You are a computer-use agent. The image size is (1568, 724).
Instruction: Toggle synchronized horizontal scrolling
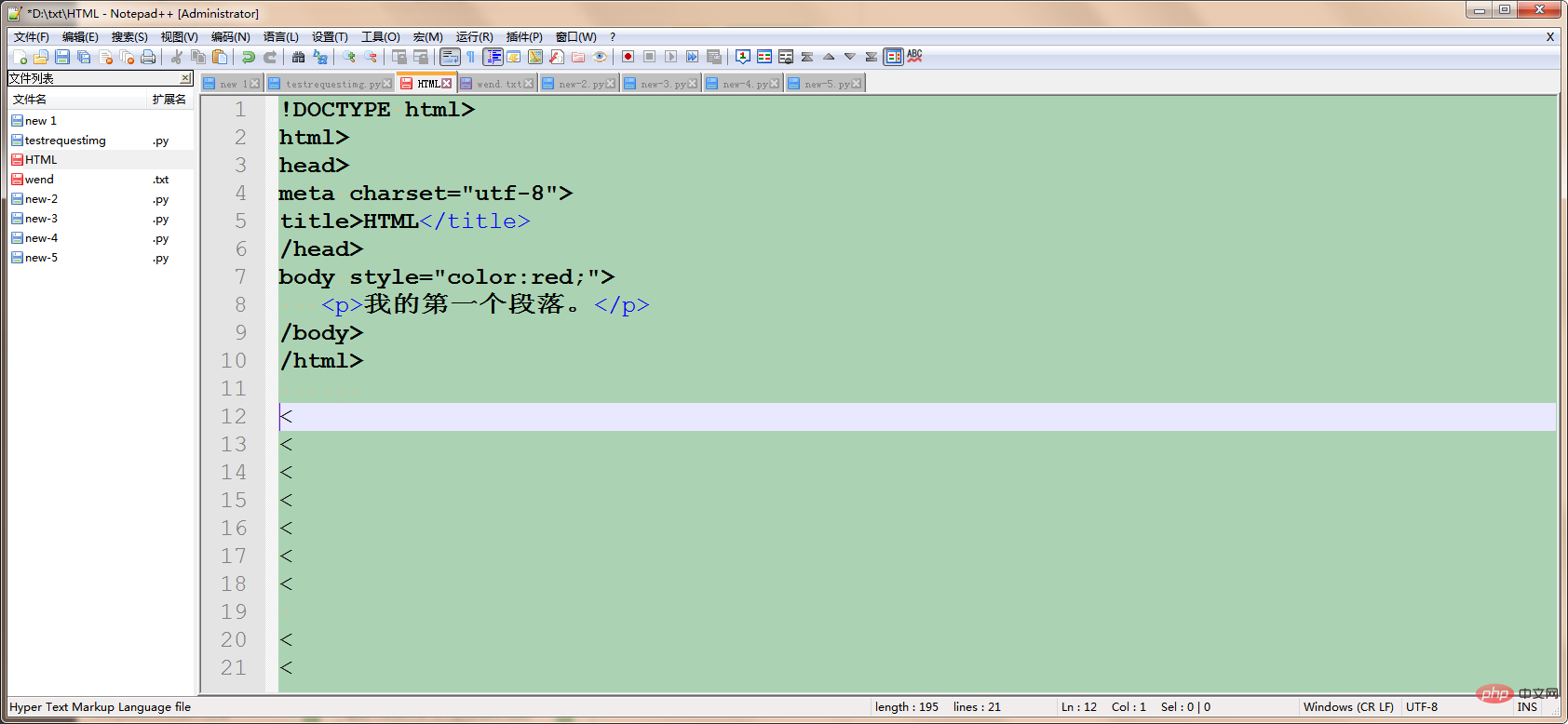point(421,57)
